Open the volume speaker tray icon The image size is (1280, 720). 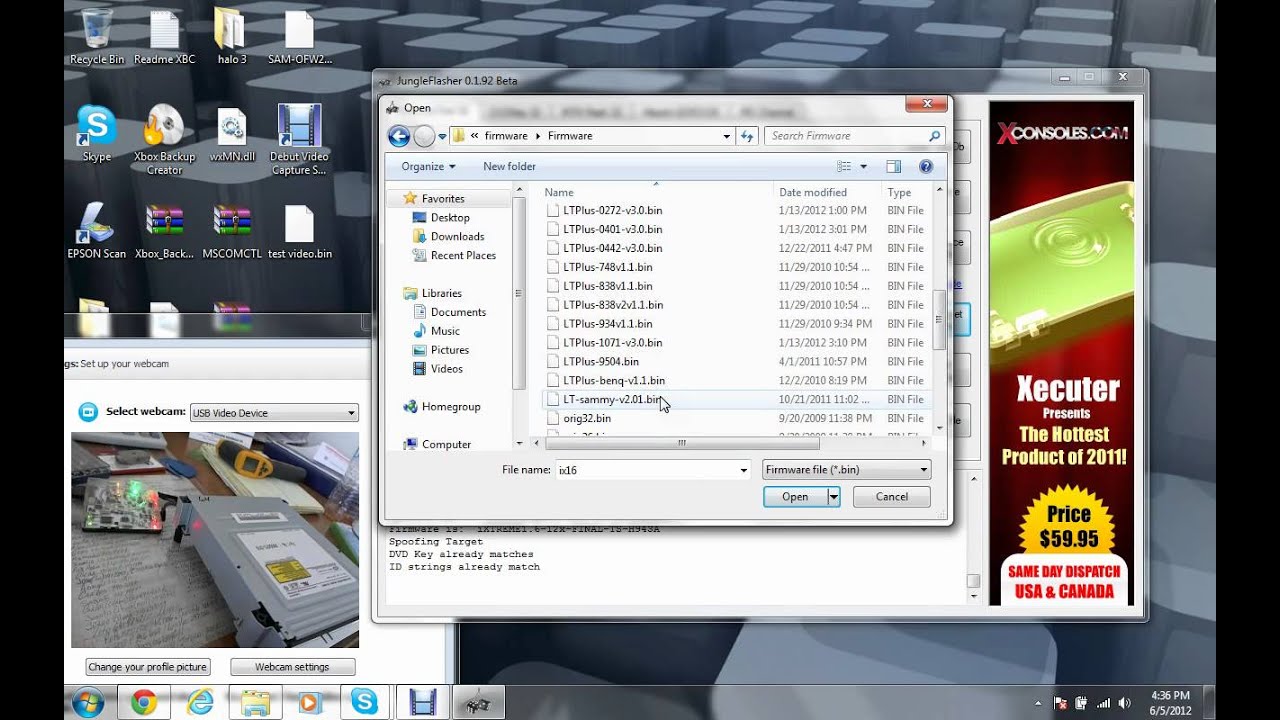pos(1125,703)
